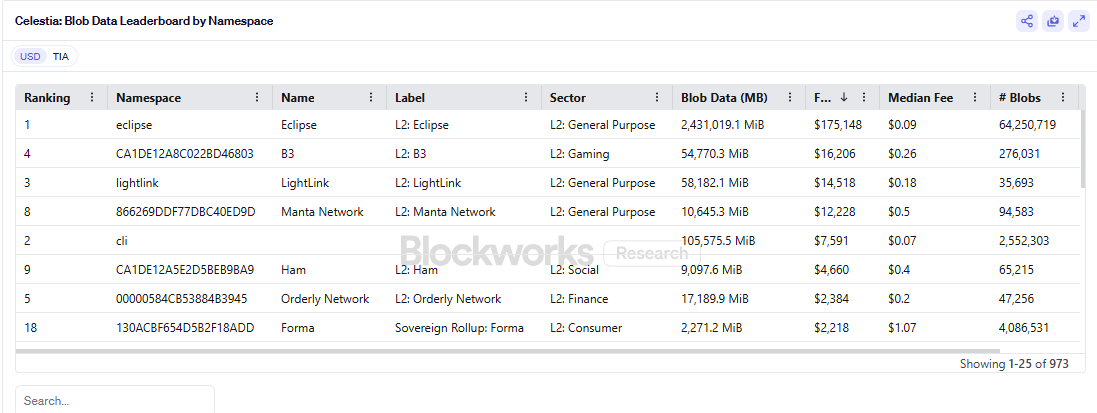Image resolution: width=1097 pixels, height=413 pixels.
Task: Sort by Blob Data (MB) header
Action: pos(724,98)
